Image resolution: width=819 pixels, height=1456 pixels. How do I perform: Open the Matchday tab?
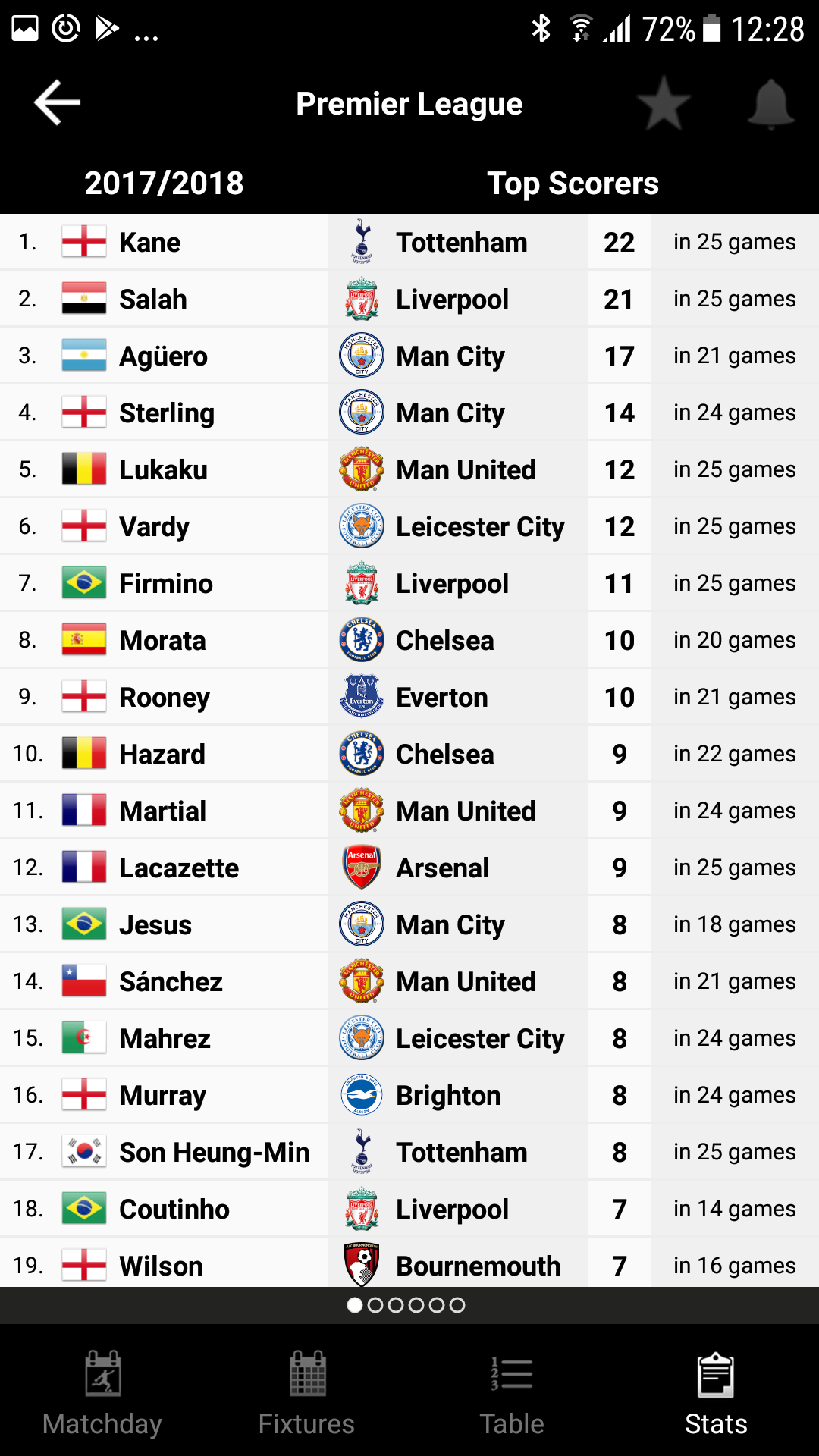[102, 1394]
